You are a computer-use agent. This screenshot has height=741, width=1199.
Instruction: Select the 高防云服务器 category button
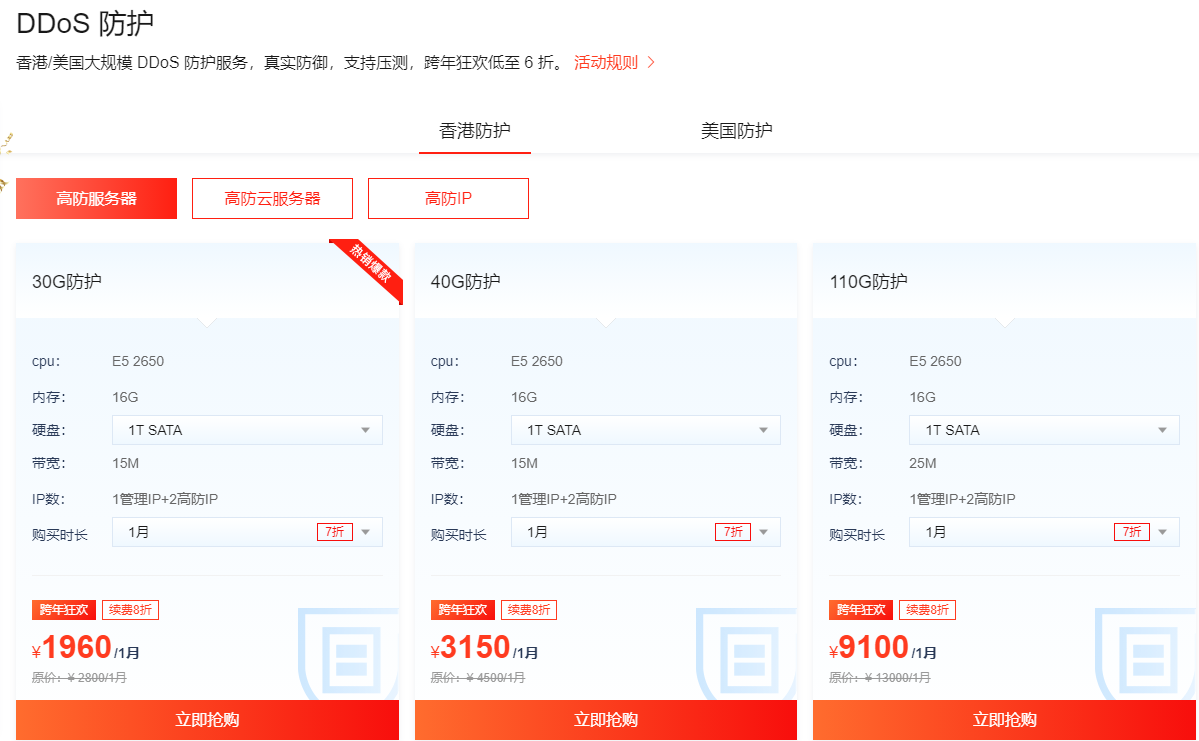click(x=272, y=199)
